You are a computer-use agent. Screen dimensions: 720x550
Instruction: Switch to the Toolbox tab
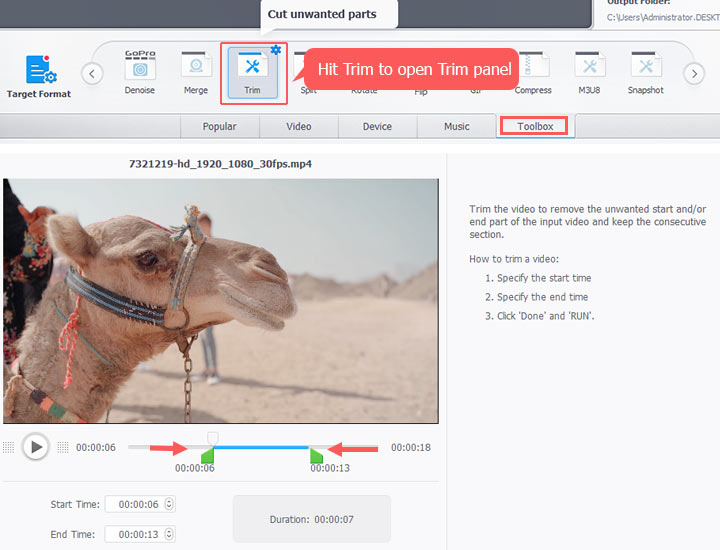[x=535, y=126]
